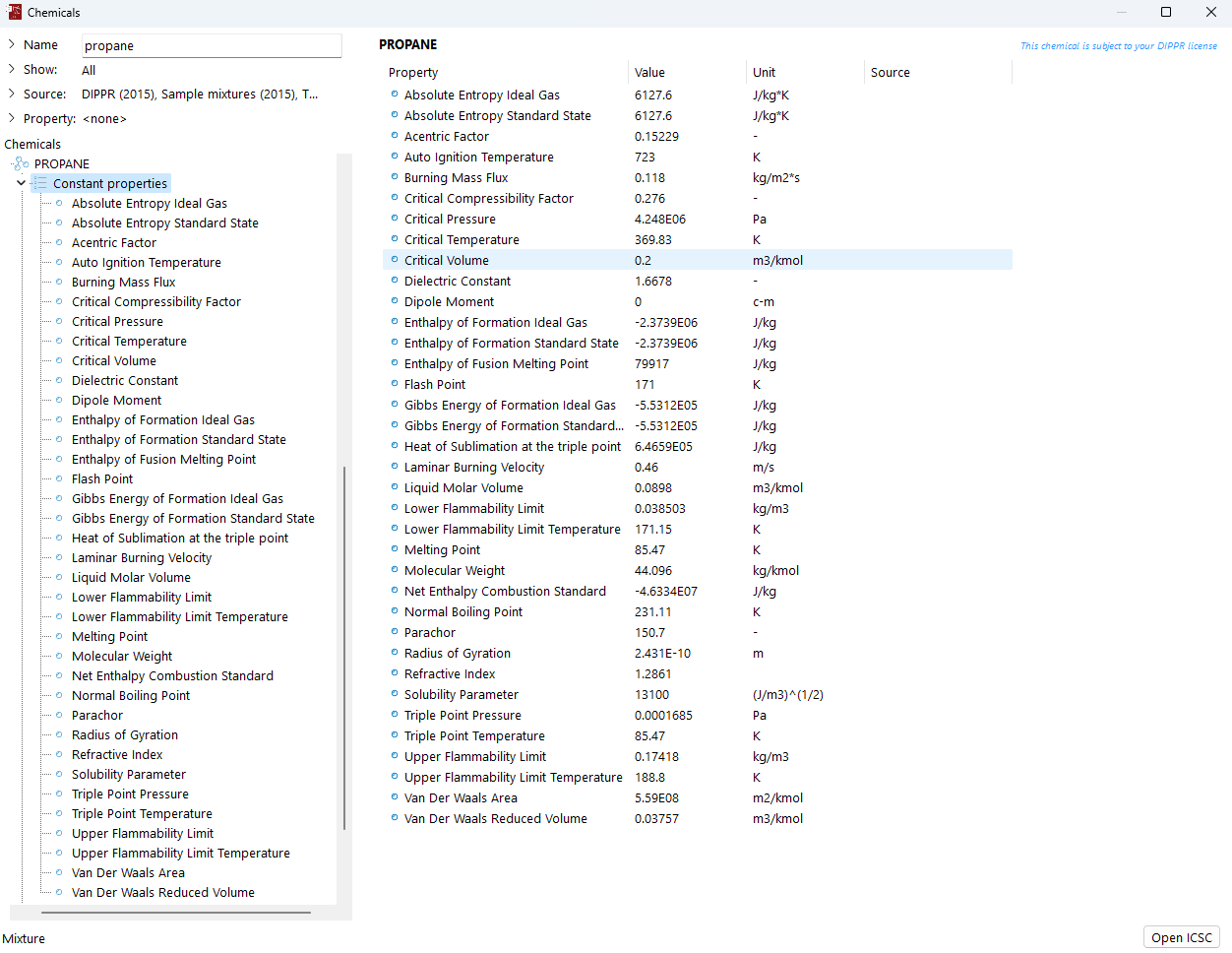Click the vertical scrollbar of the chemicals tree
Screen dimensions: 1232x953
point(344,647)
